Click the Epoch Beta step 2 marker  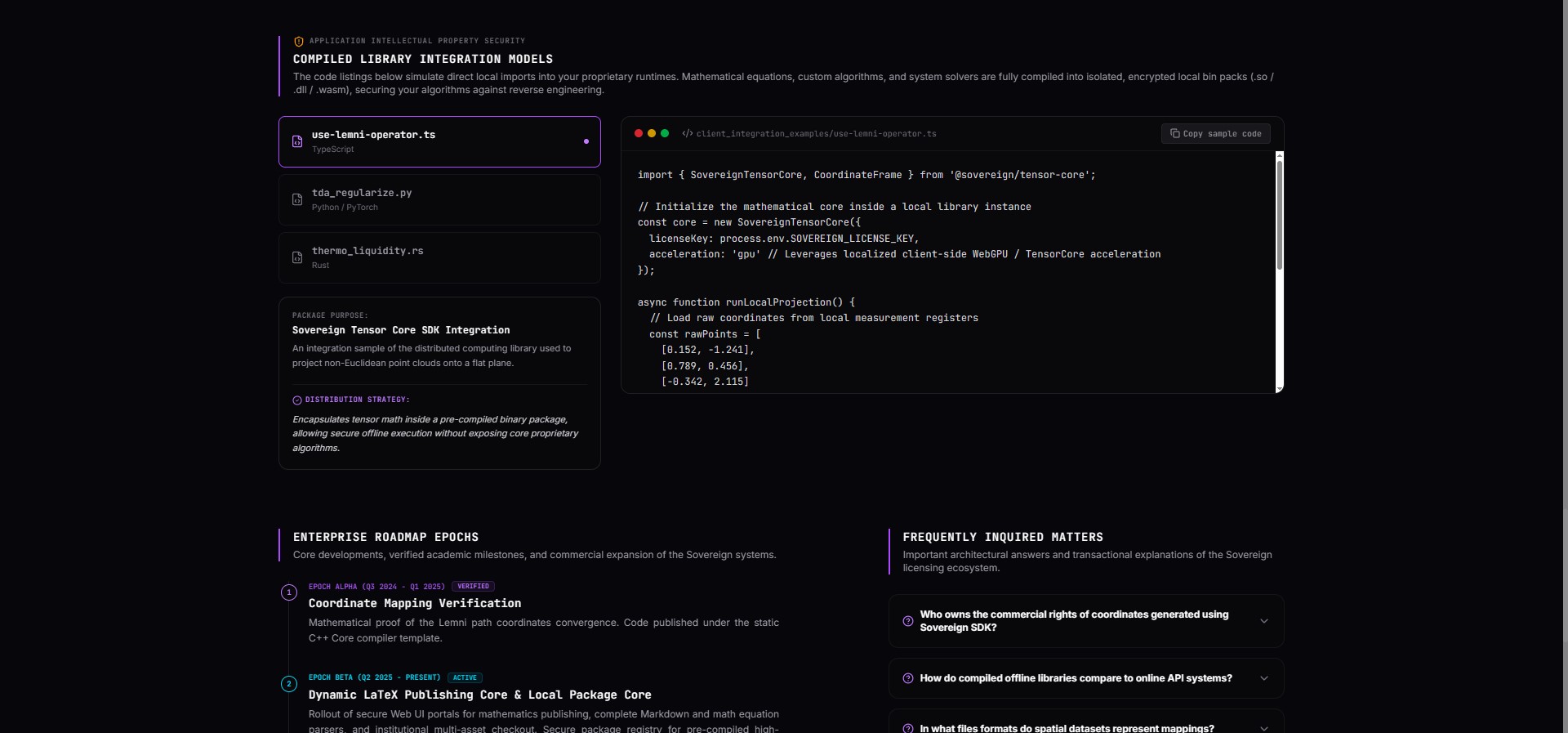point(289,684)
